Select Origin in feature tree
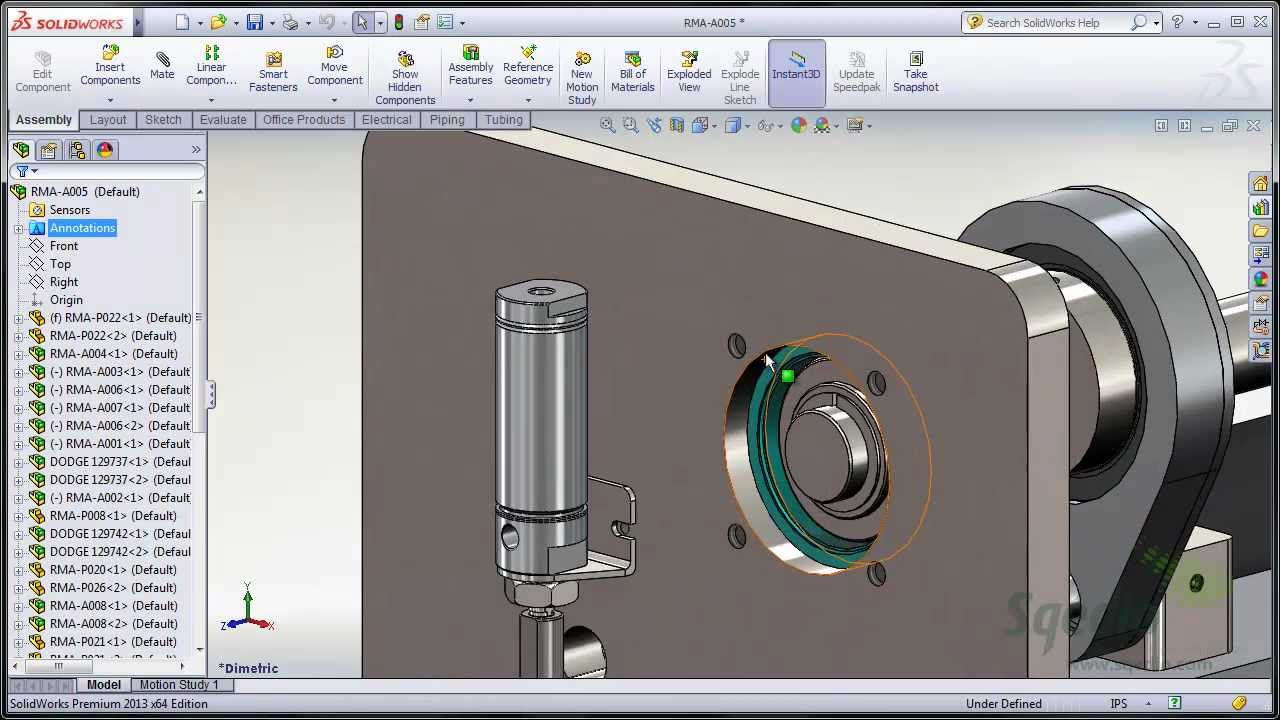1280x720 pixels. (66, 300)
